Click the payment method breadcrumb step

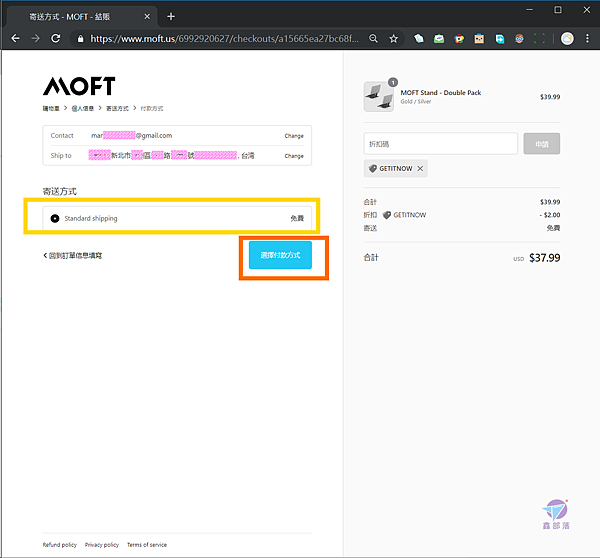click(x=152, y=108)
